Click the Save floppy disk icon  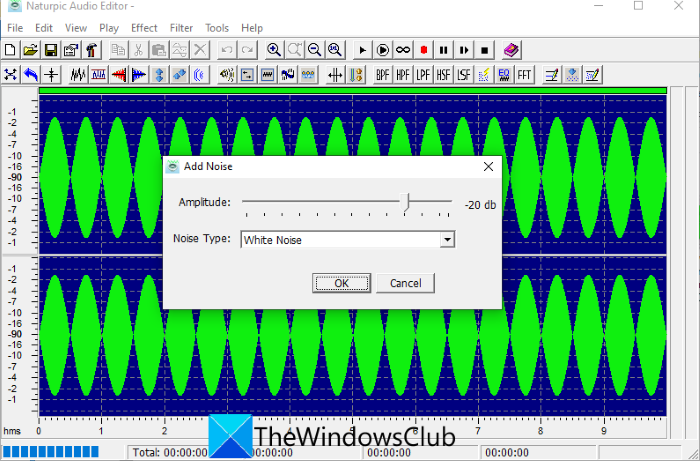(50, 50)
